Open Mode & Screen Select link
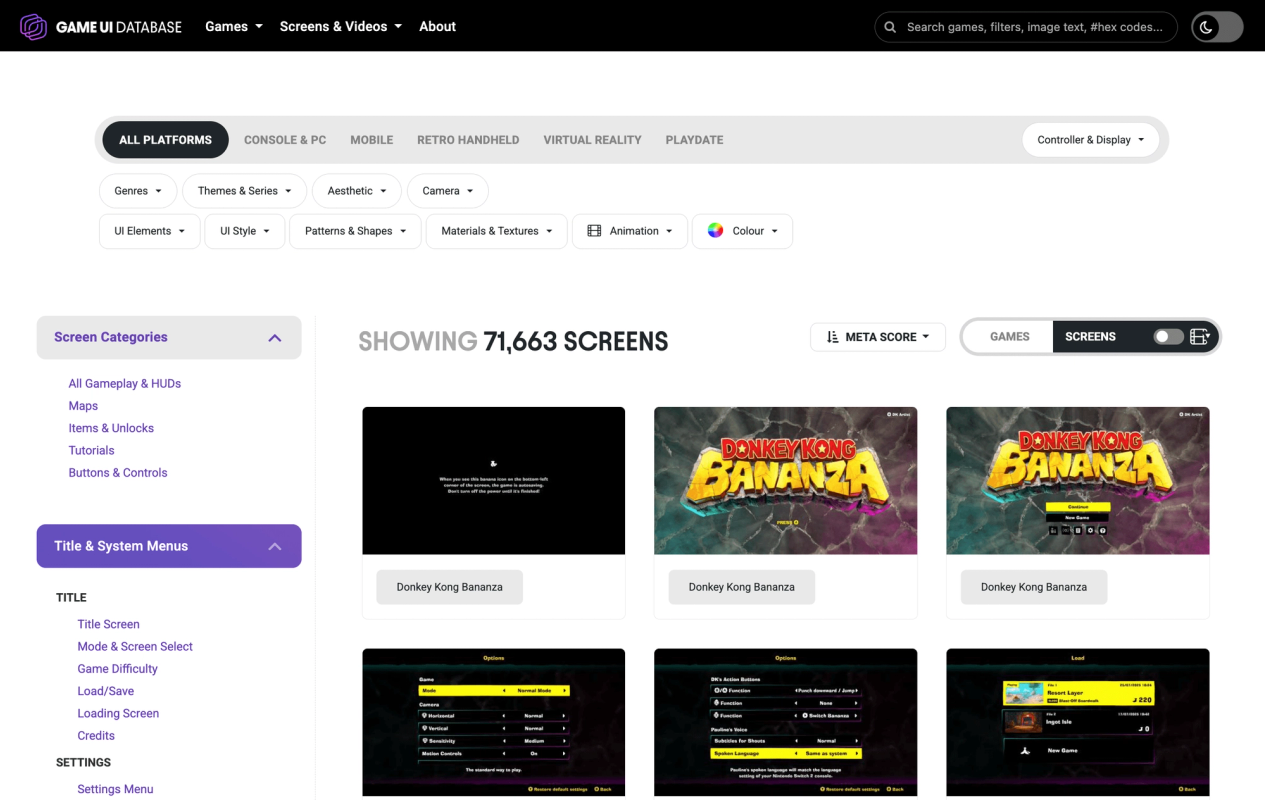1265x800 pixels. click(x=135, y=647)
